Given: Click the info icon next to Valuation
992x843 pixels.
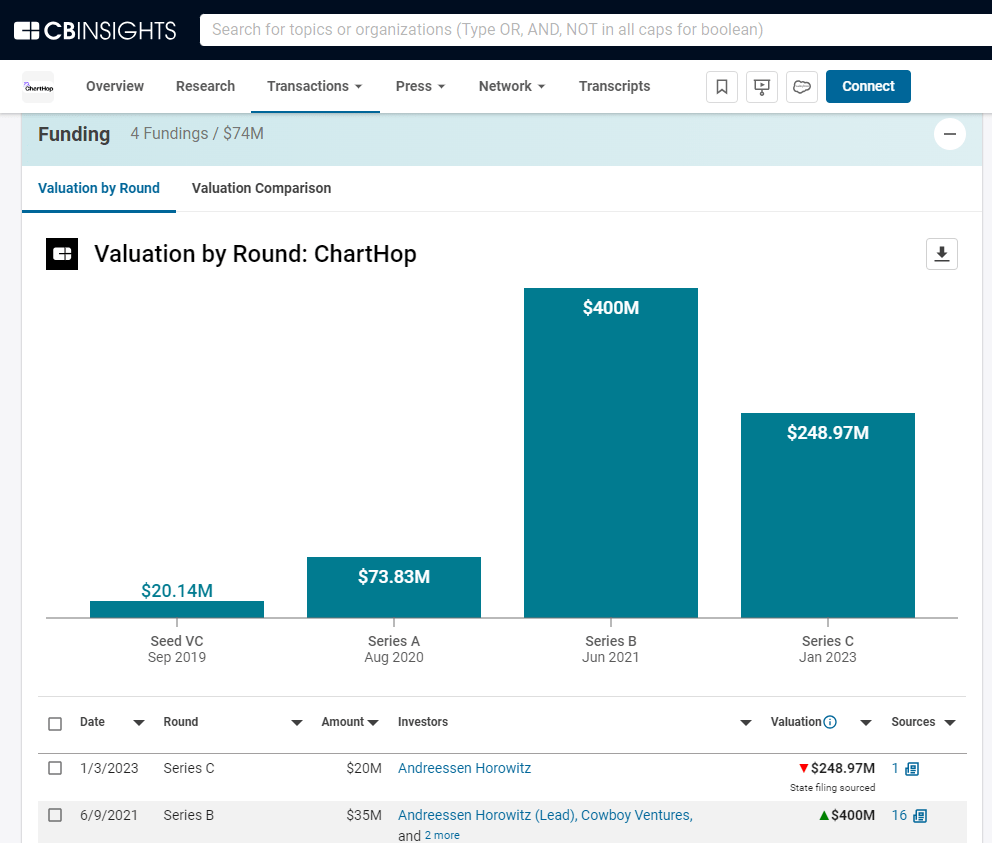Looking at the screenshot, I should click(x=830, y=722).
